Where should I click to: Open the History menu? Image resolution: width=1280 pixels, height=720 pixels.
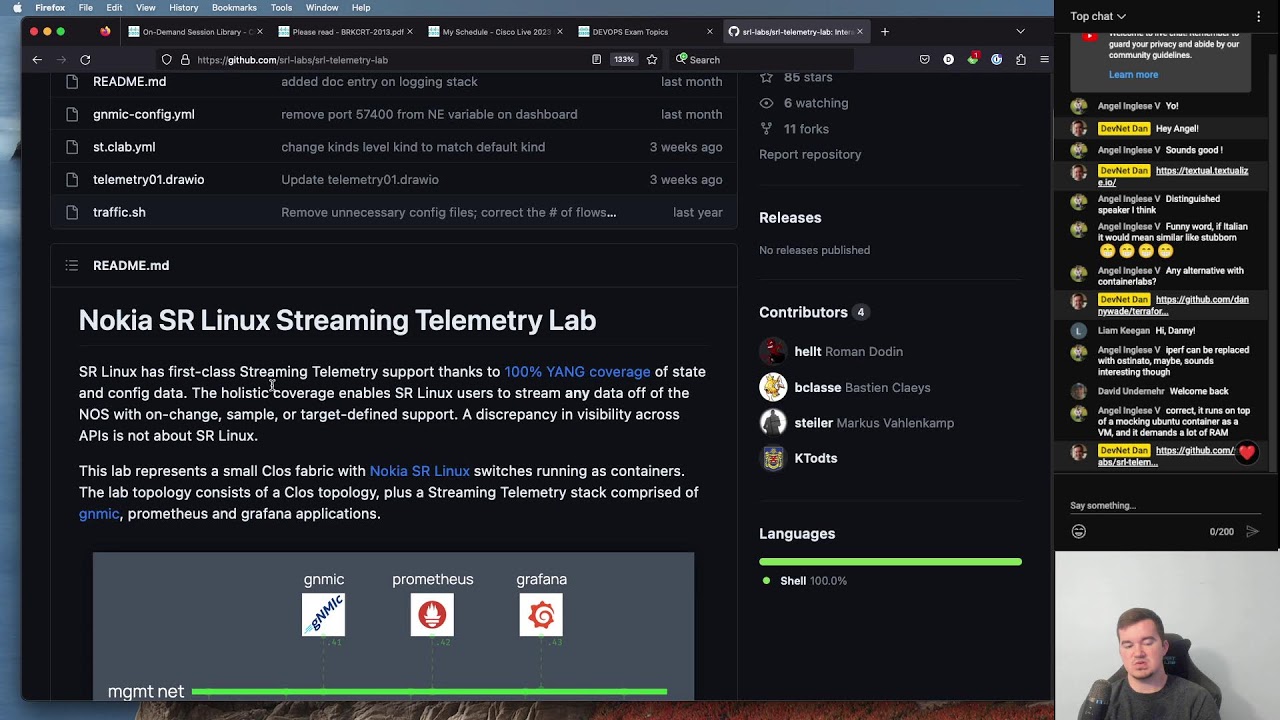183,8
